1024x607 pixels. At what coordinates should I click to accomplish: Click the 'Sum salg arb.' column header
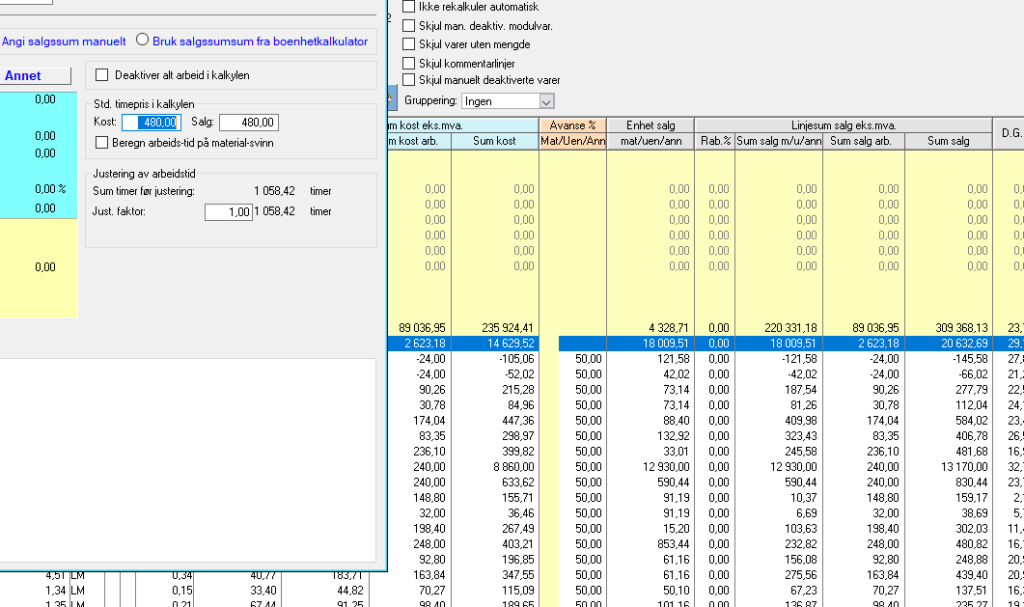click(x=863, y=142)
